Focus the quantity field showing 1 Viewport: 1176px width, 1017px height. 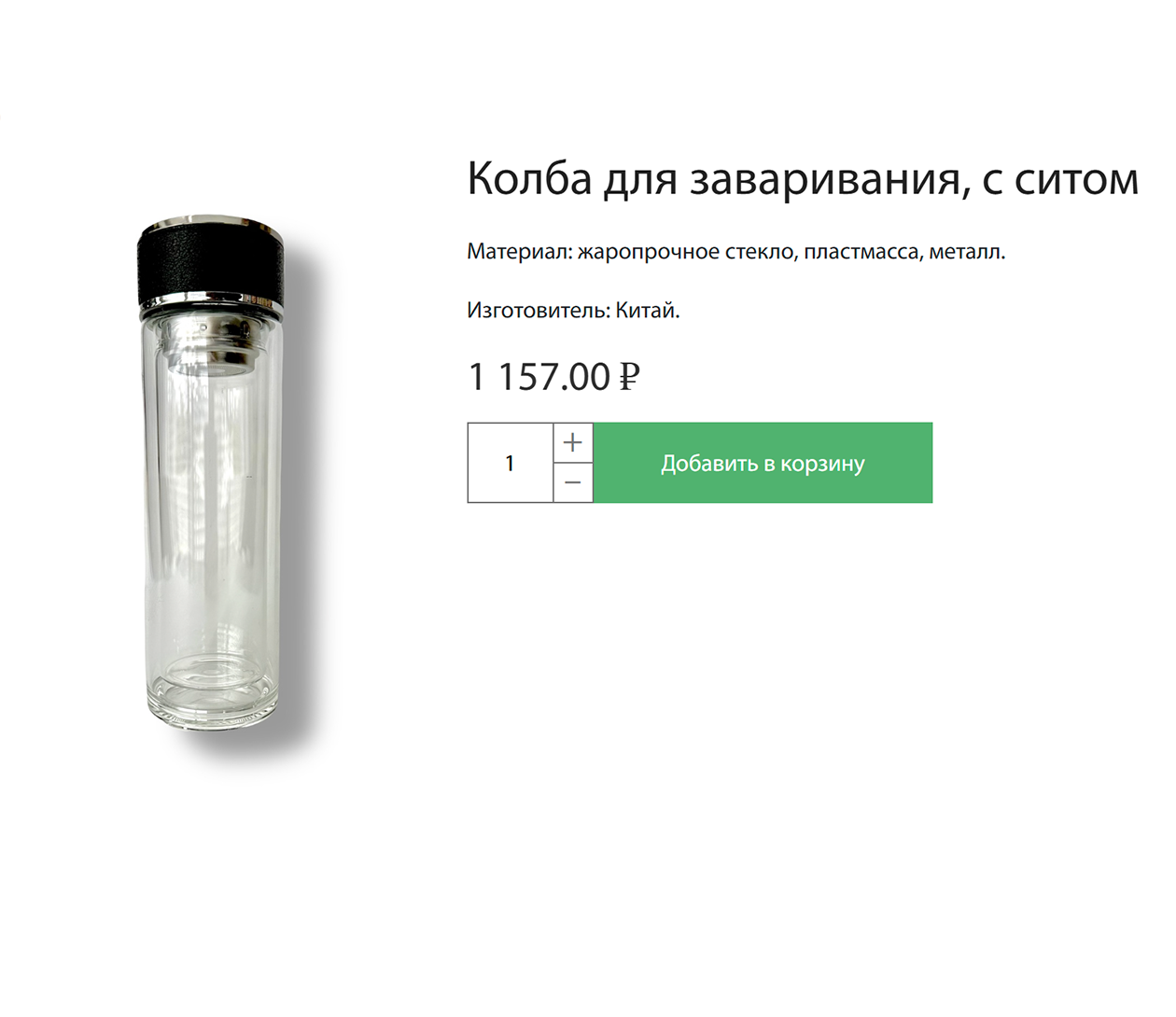(x=511, y=463)
